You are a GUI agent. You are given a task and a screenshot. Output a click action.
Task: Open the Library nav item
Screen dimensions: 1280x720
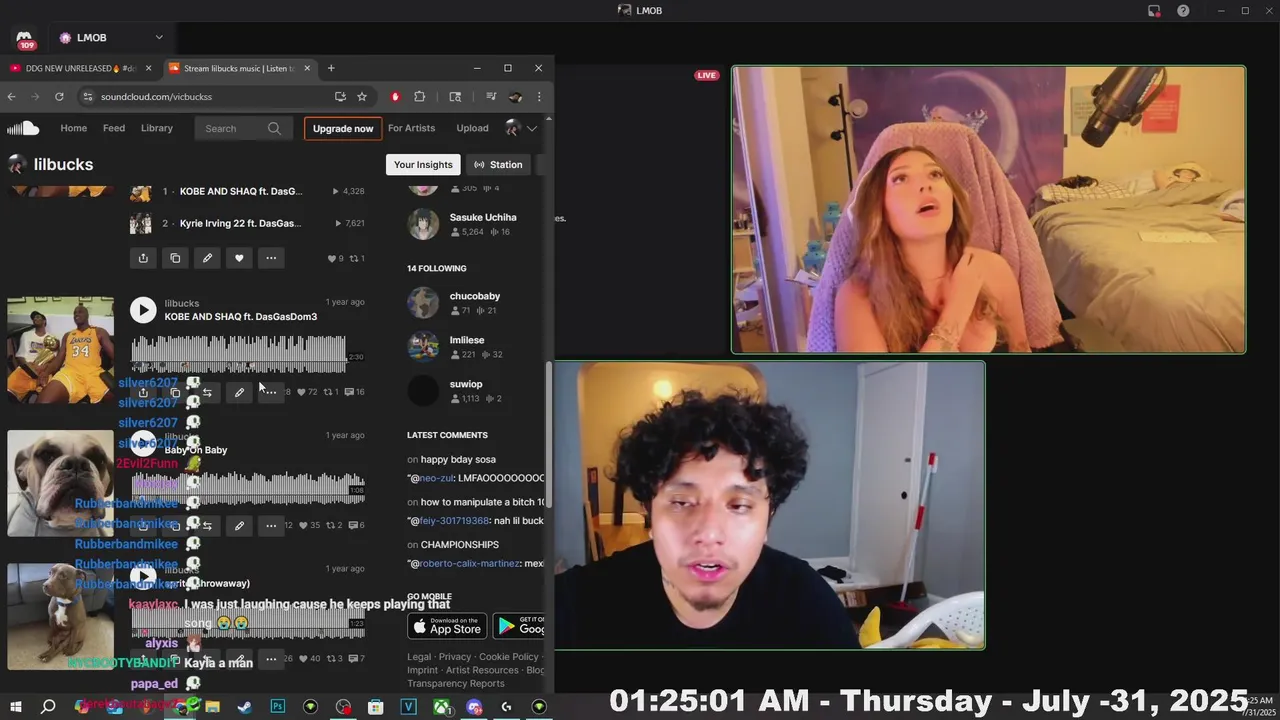pyautogui.click(x=157, y=128)
